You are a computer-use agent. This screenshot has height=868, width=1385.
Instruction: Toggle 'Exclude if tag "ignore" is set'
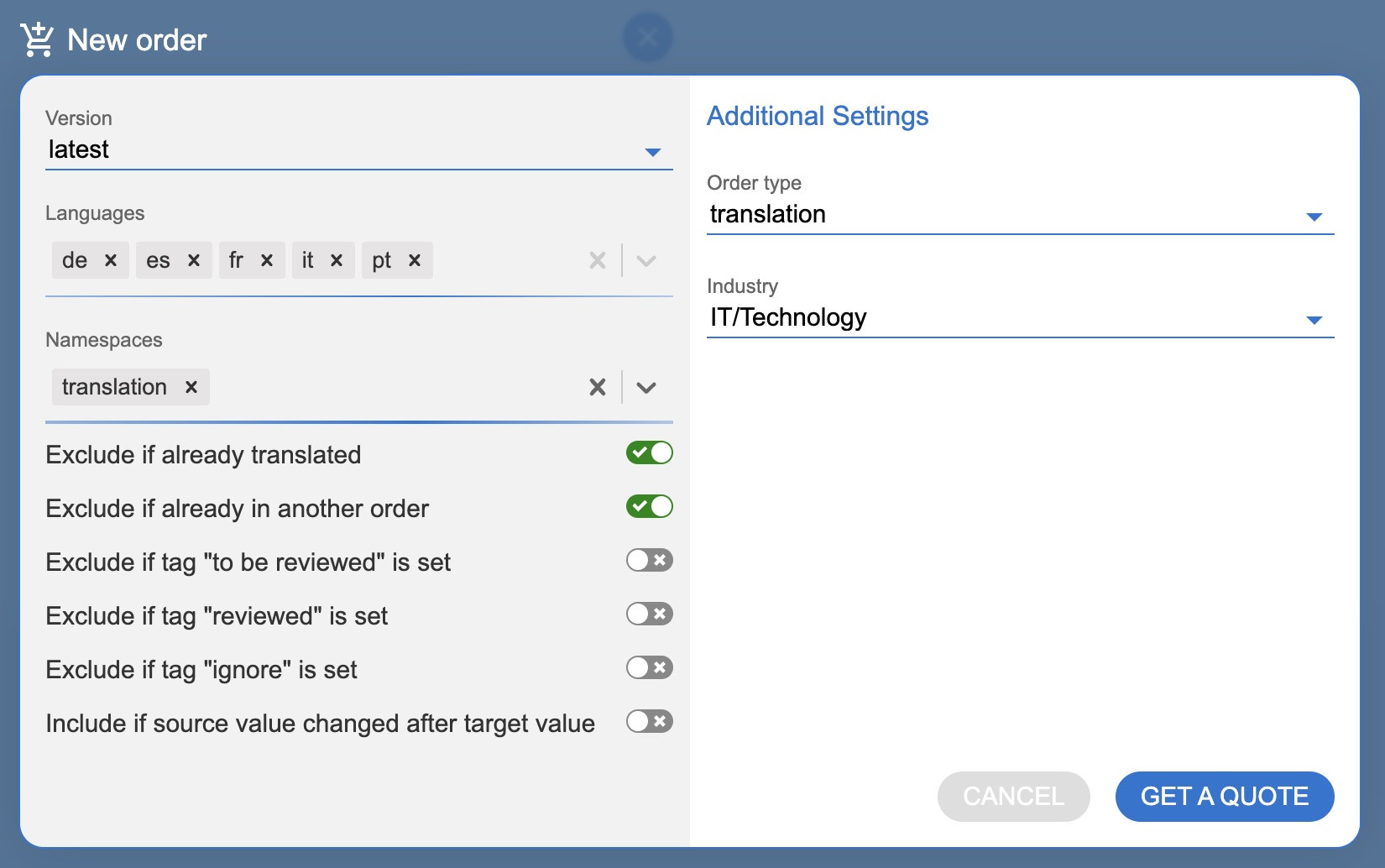tap(649, 668)
